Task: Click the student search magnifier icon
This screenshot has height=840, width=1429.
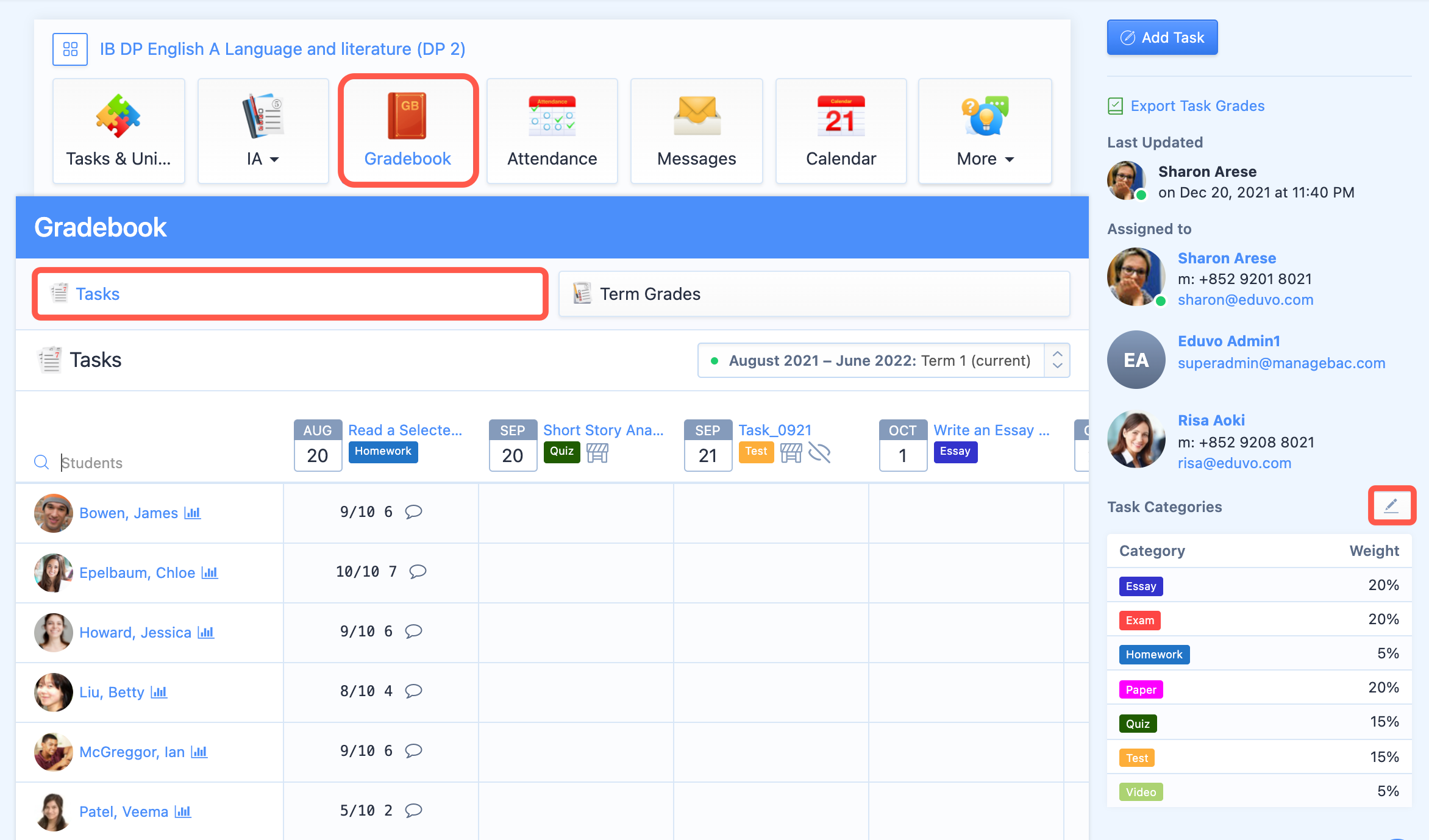Action: [x=41, y=463]
